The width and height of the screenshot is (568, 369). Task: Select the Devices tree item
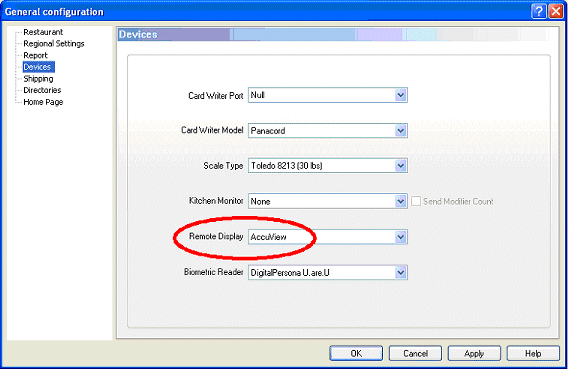tap(38, 67)
